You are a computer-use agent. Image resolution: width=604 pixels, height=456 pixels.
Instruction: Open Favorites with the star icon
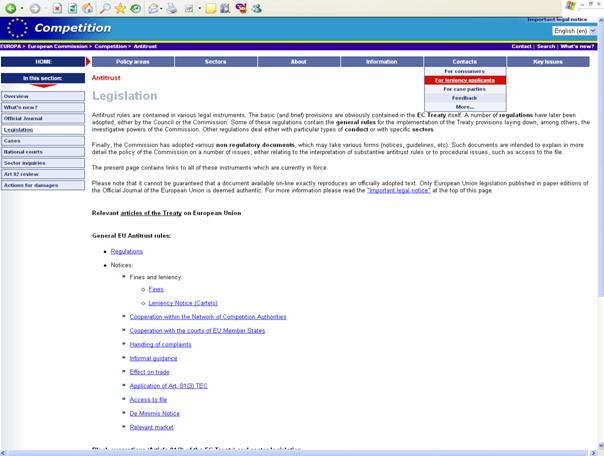pyautogui.click(x=120, y=8)
